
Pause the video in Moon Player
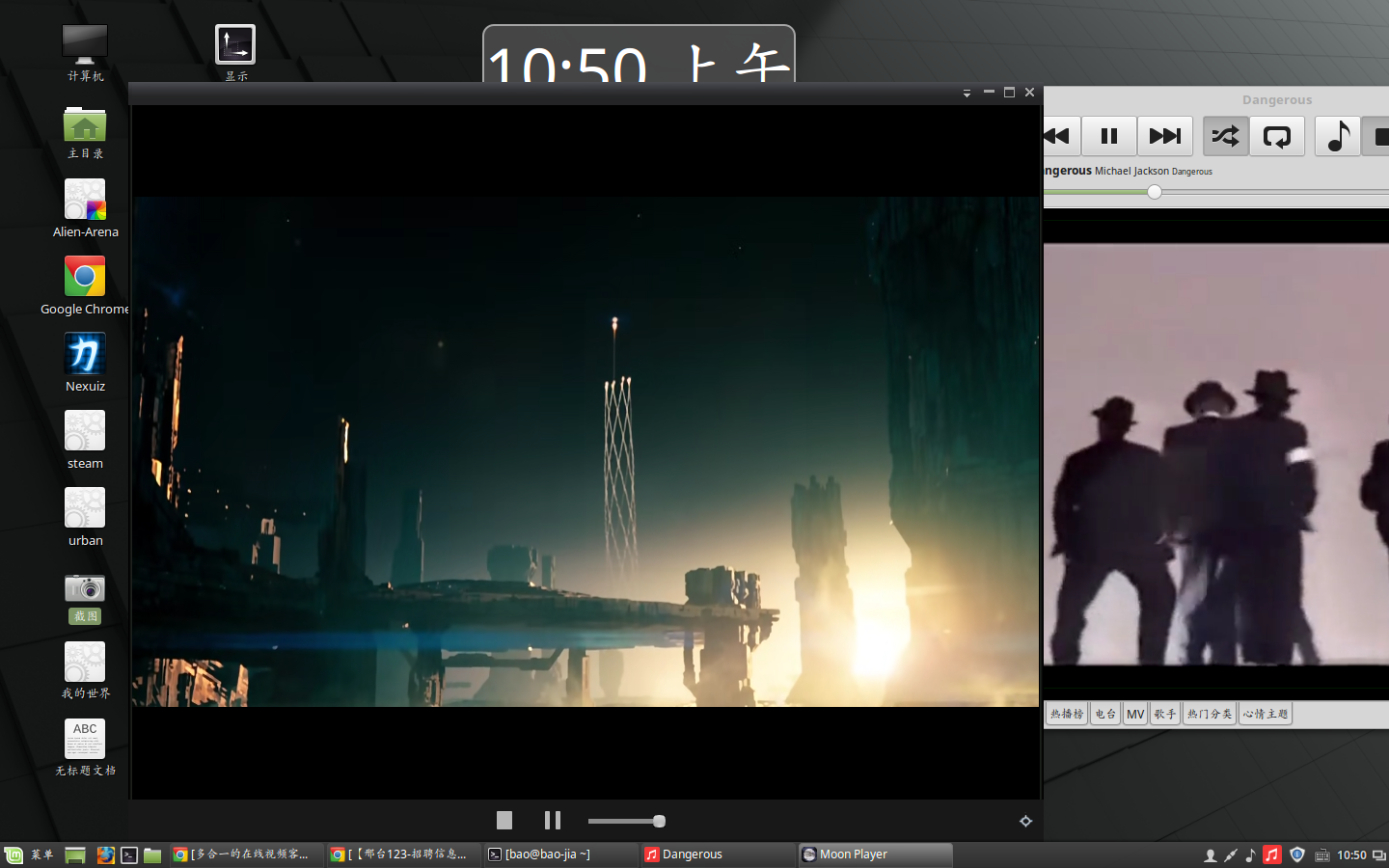pyautogui.click(x=553, y=820)
